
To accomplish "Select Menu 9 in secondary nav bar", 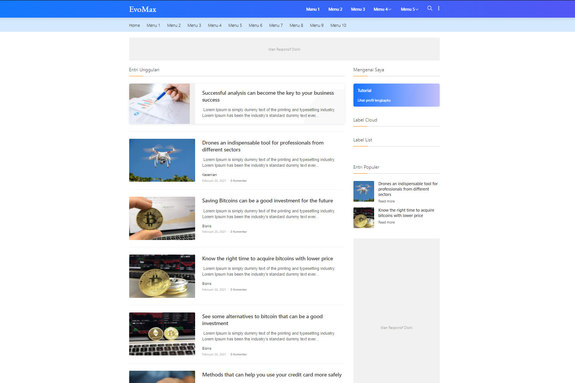I will [x=316, y=25].
